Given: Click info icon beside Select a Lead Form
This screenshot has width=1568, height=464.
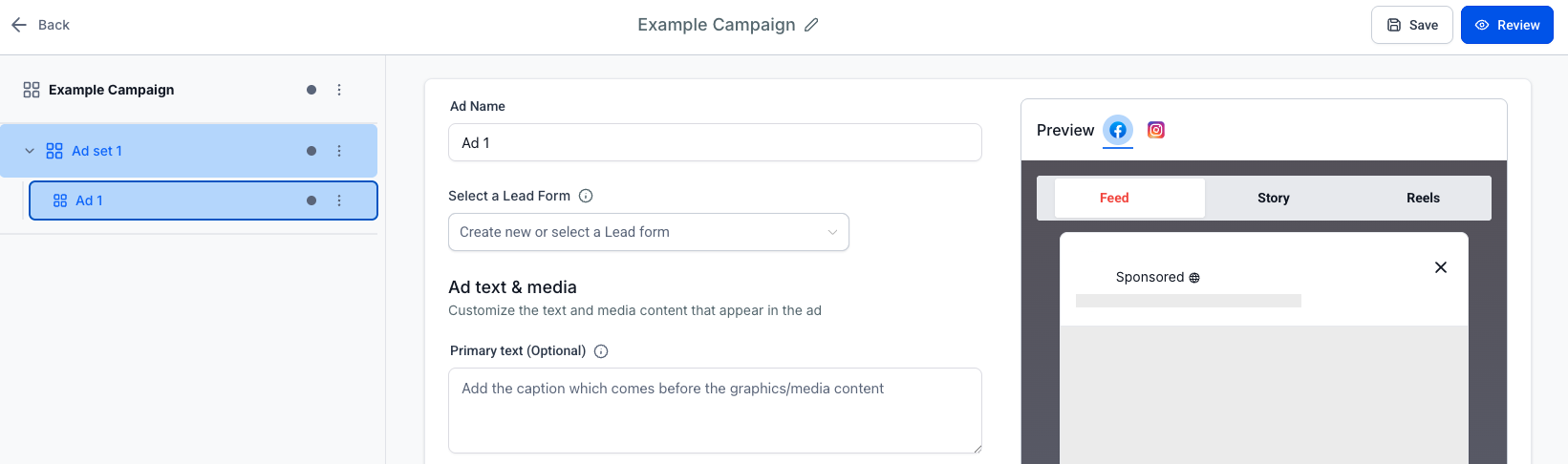Looking at the screenshot, I should coord(586,196).
